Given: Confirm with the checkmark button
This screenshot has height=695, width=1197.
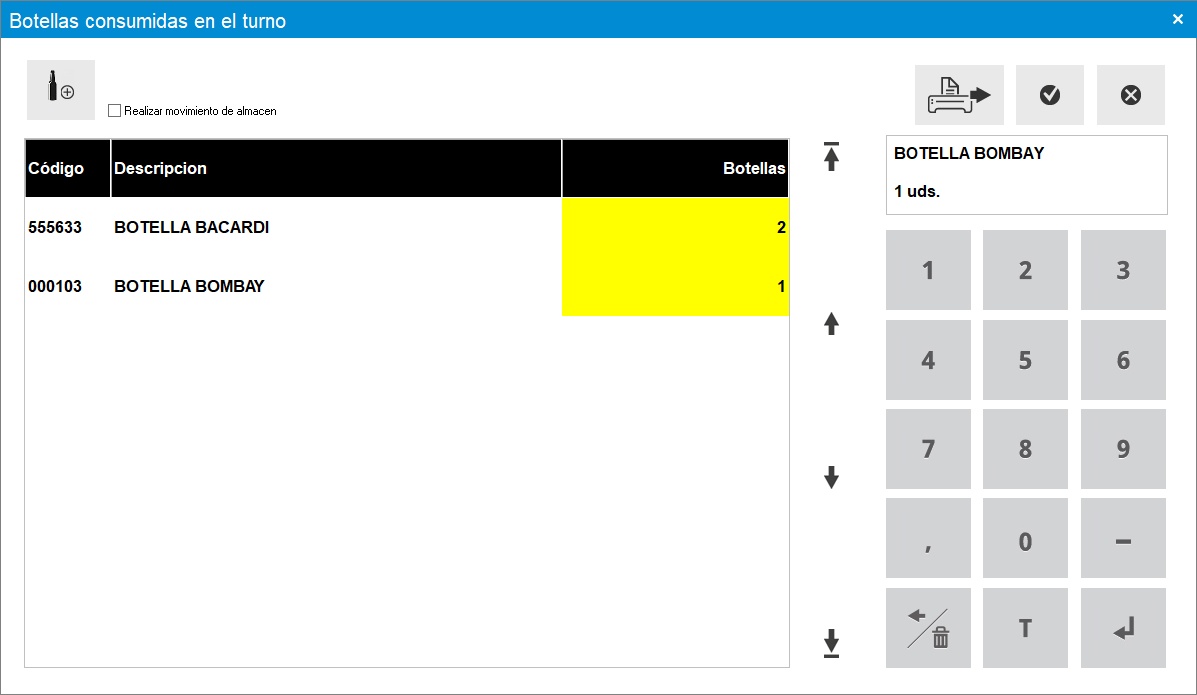Looking at the screenshot, I should (1049, 95).
